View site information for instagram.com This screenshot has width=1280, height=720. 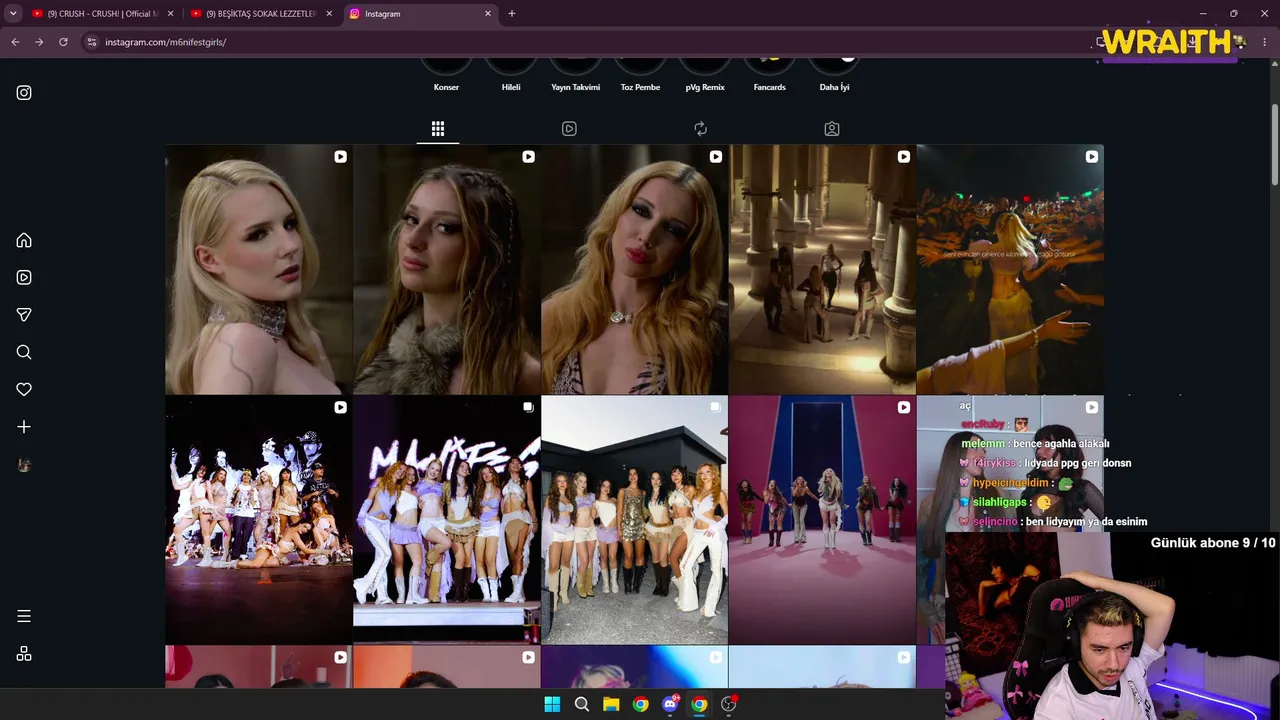point(91,42)
